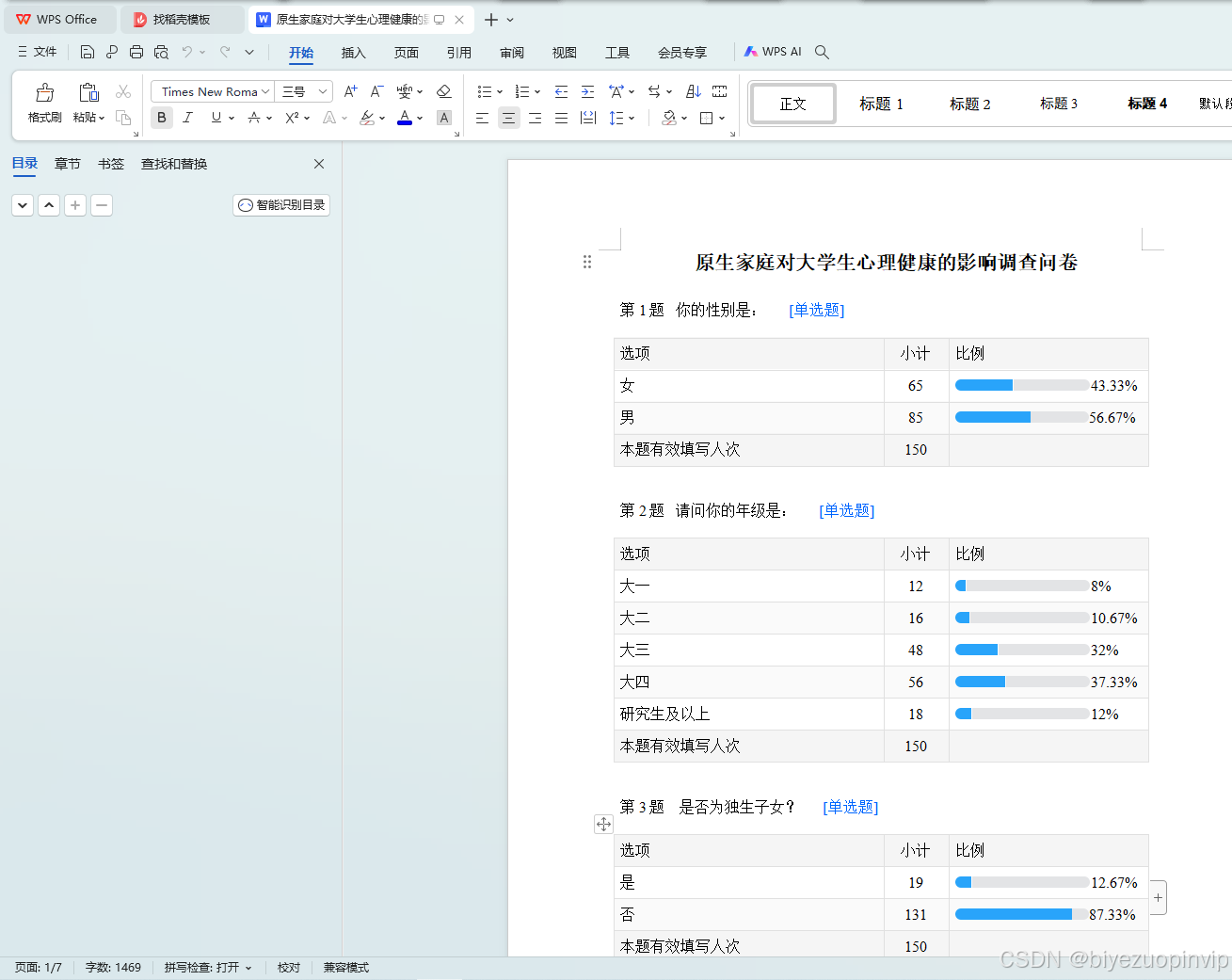Close the navigation pane with the X
The image size is (1232, 980).
click(319, 164)
